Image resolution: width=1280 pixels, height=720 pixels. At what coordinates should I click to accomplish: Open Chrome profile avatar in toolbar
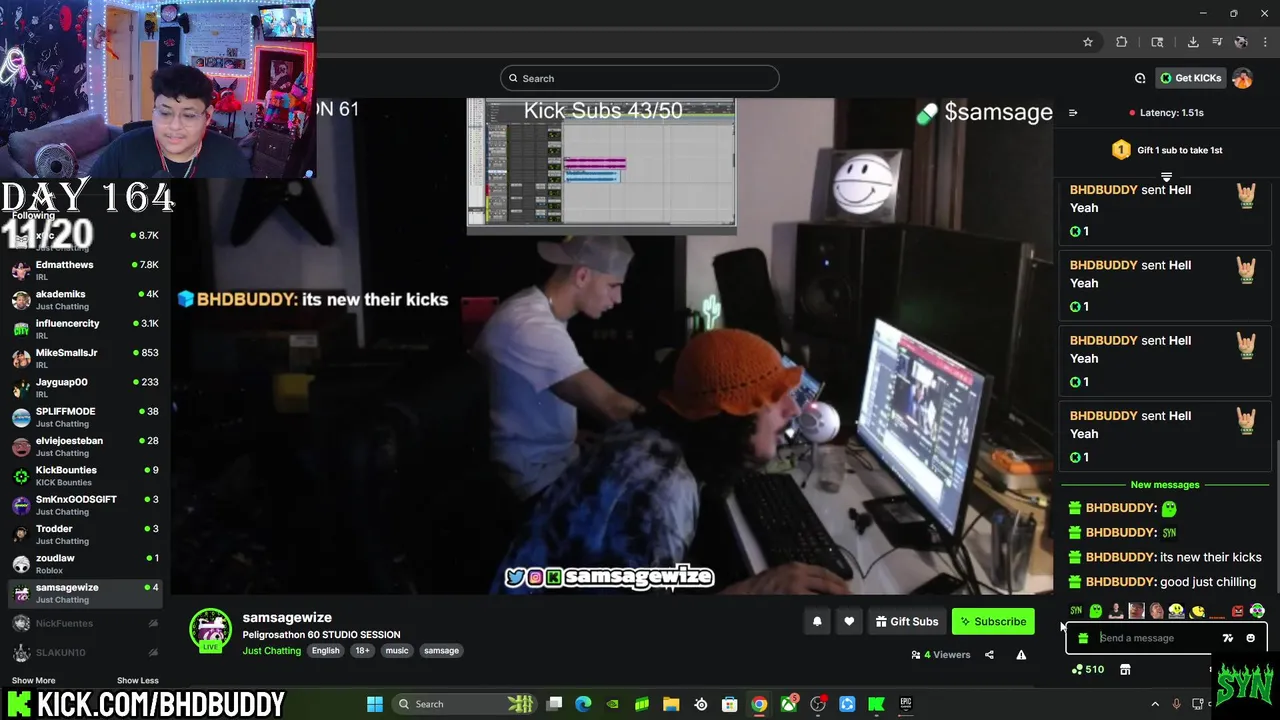pyautogui.click(x=1241, y=42)
